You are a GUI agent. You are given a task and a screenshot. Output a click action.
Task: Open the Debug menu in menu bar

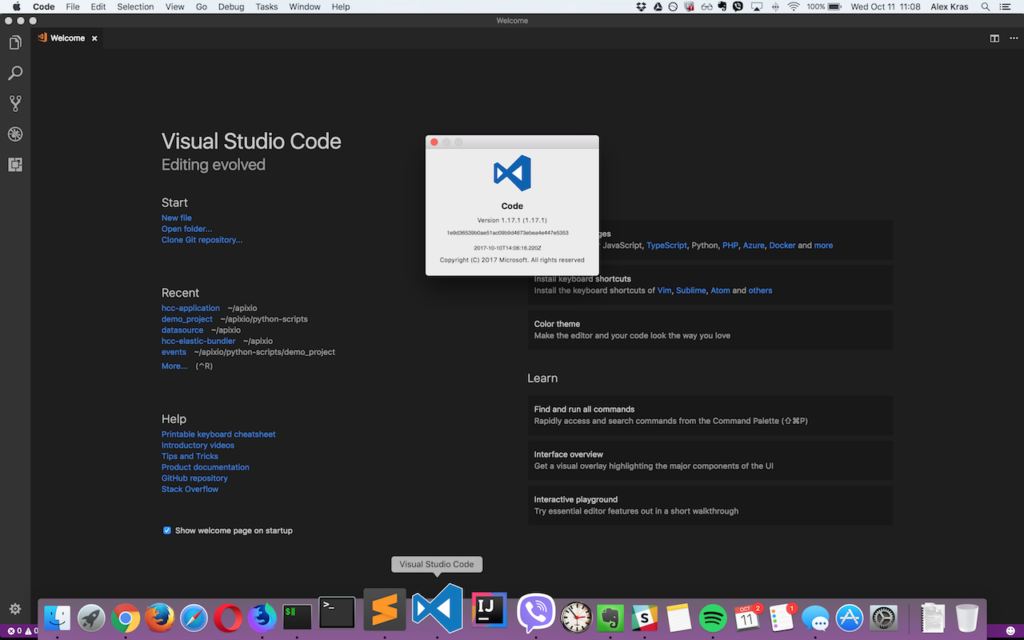point(231,7)
